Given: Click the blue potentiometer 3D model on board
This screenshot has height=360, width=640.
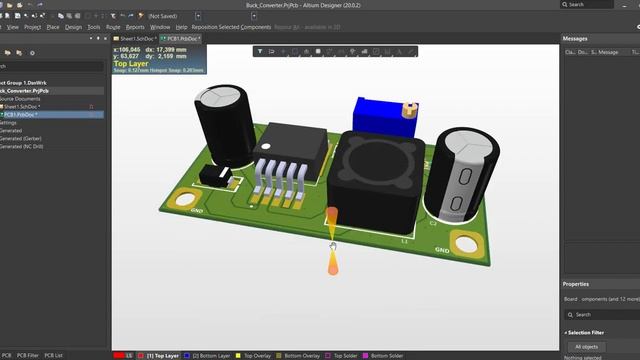Looking at the screenshot, I should (x=385, y=117).
